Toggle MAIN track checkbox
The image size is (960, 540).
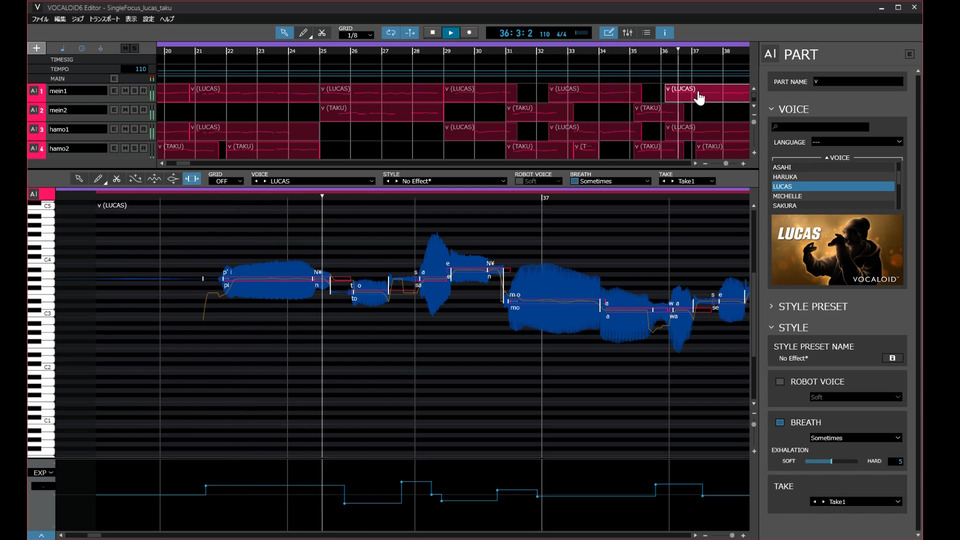(x=114, y=78)
